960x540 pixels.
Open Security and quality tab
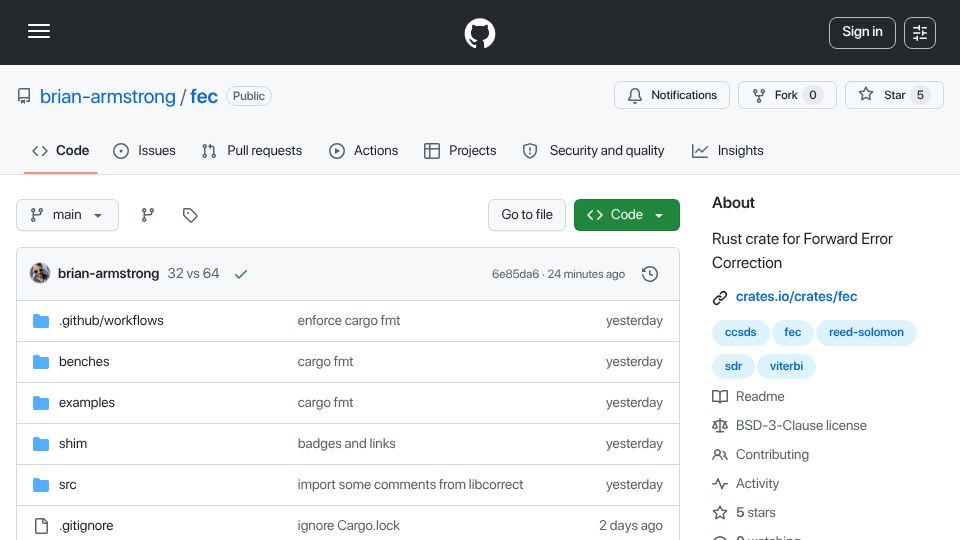click(x=593, y=151)
